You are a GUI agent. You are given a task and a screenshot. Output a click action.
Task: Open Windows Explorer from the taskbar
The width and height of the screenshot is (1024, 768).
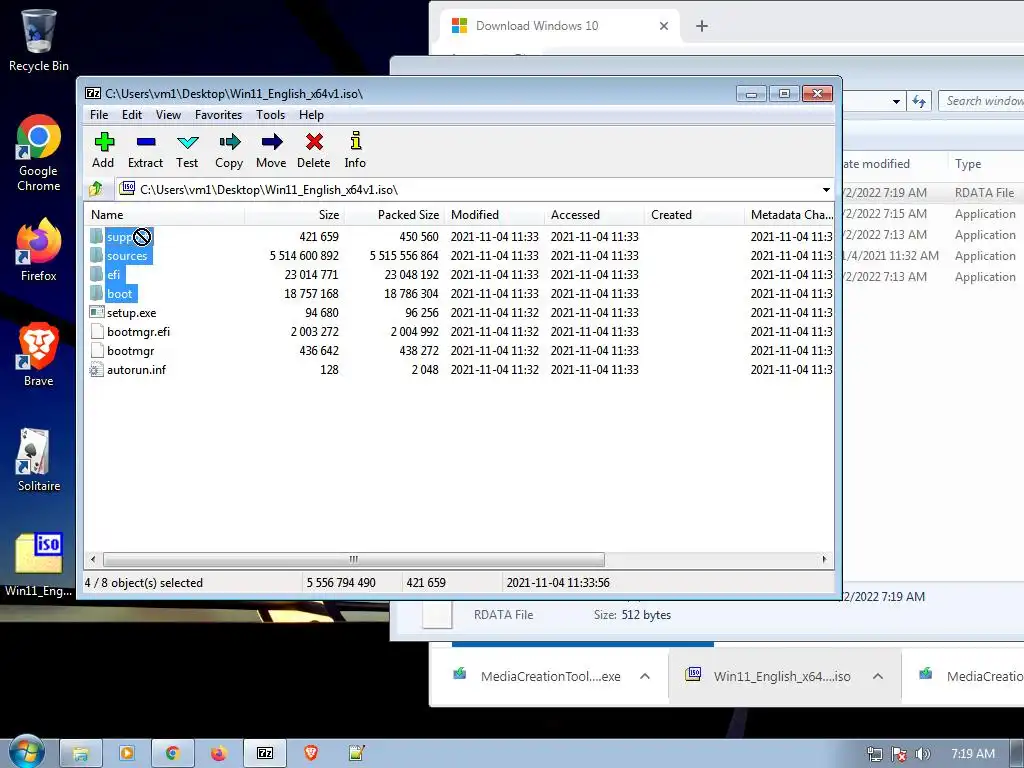[x=81, y=754]
